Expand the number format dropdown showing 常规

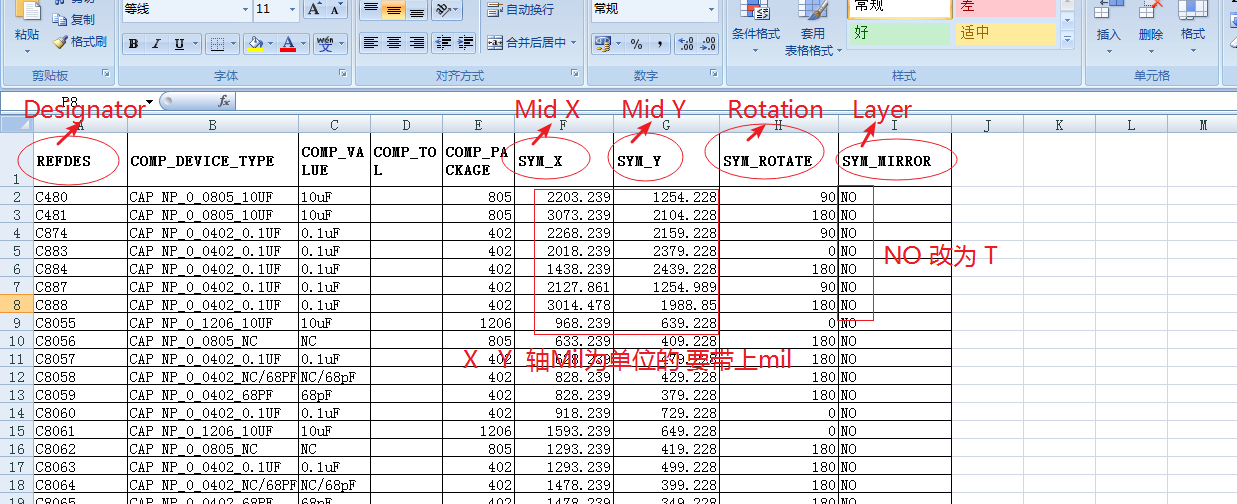pos(710,9)
